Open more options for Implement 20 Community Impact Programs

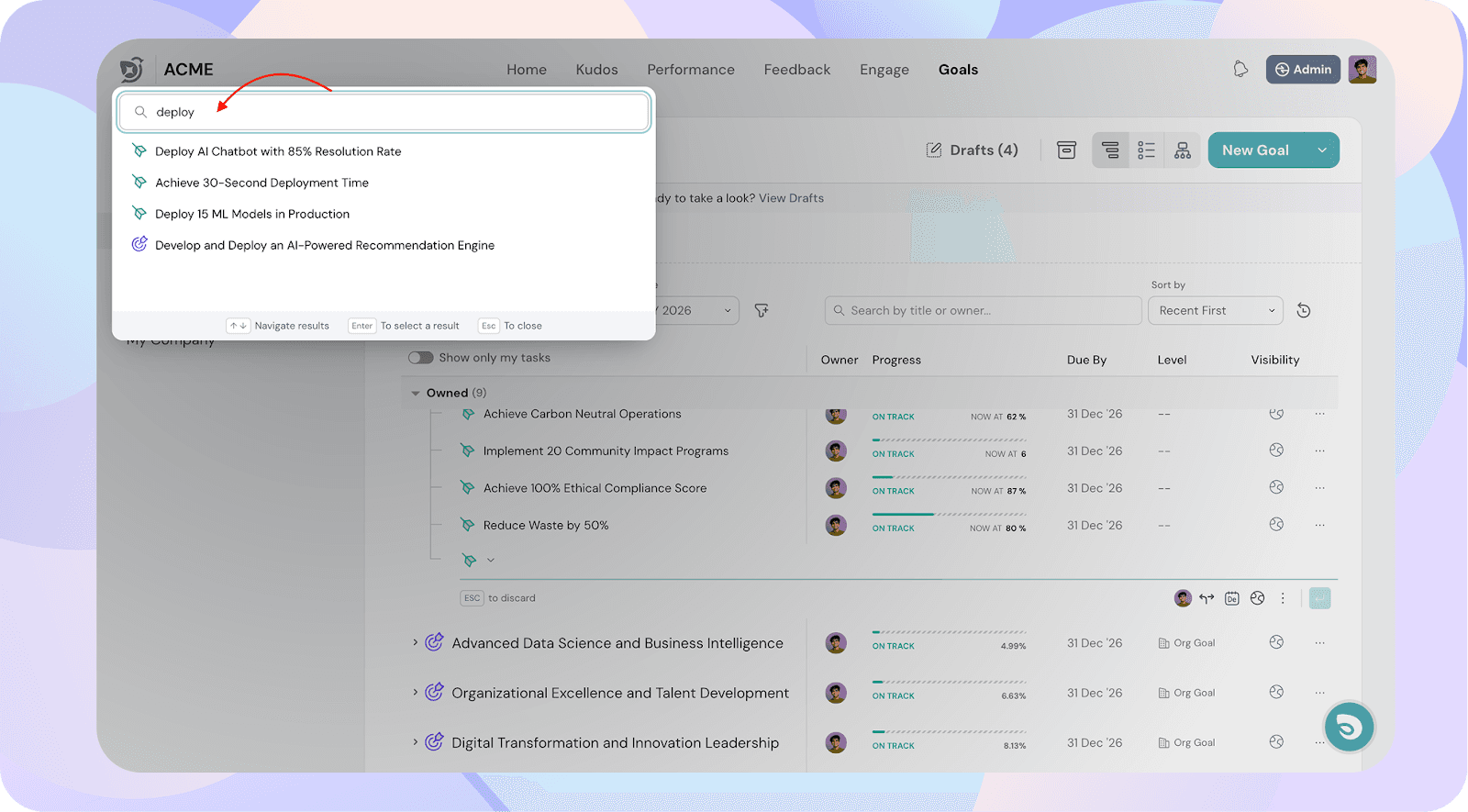pos(1319,450)
